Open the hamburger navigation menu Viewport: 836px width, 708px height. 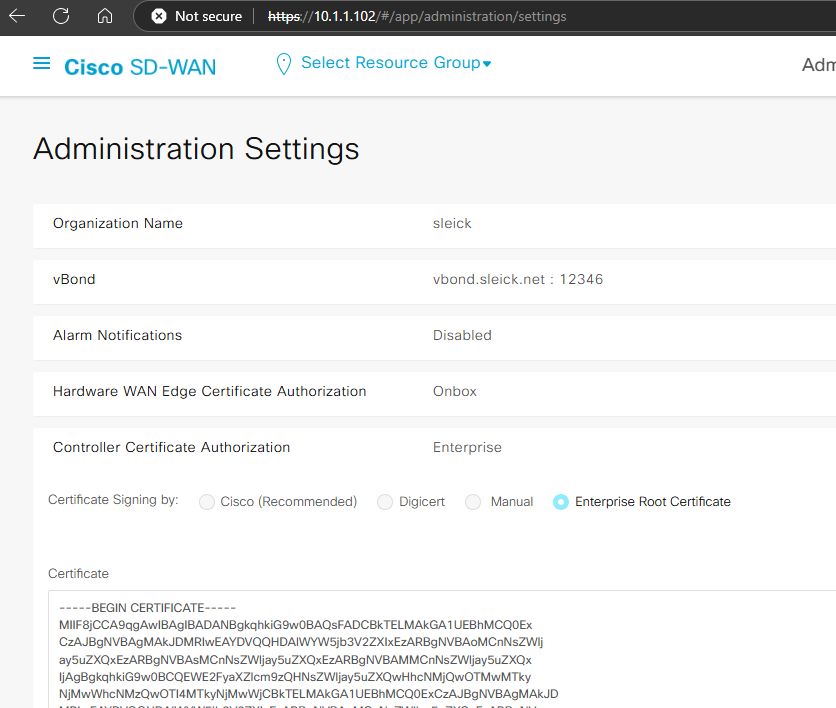point(41,64)
